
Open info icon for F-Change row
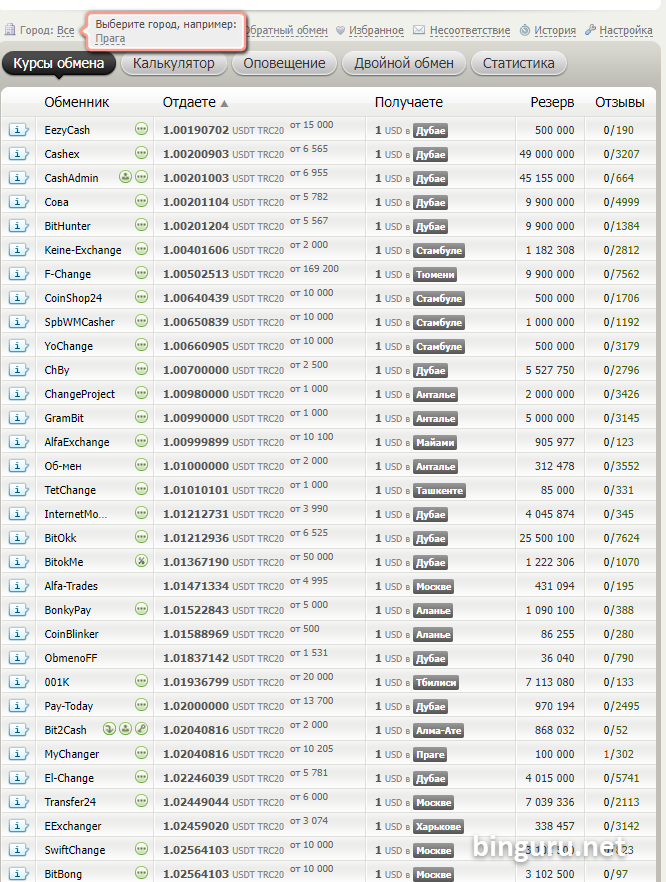(18, 274)
